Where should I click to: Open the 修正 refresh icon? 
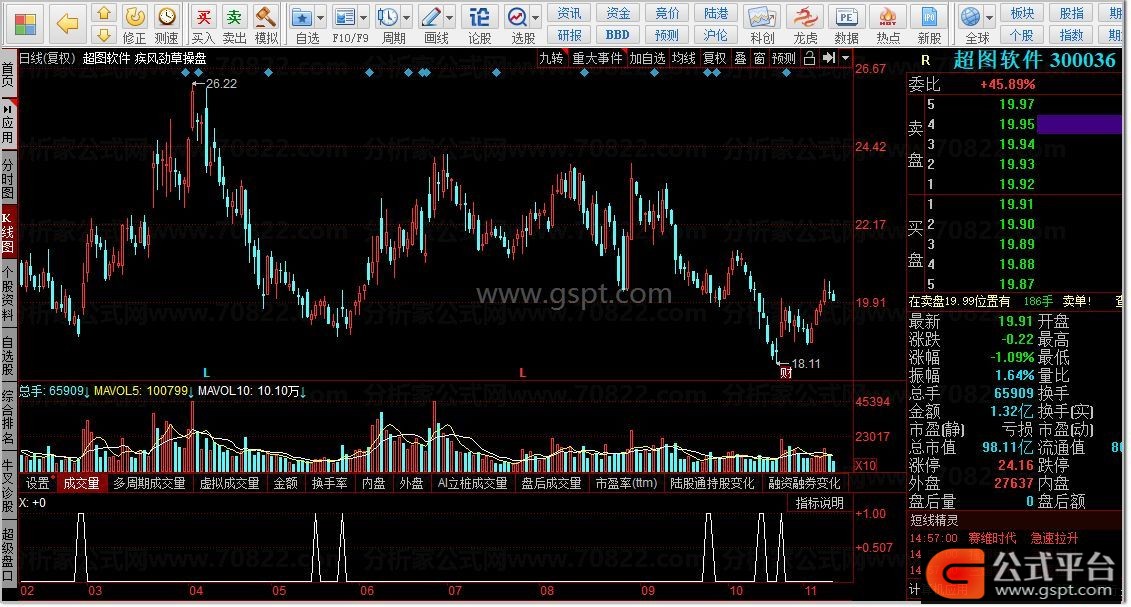[x=134, y=16]
